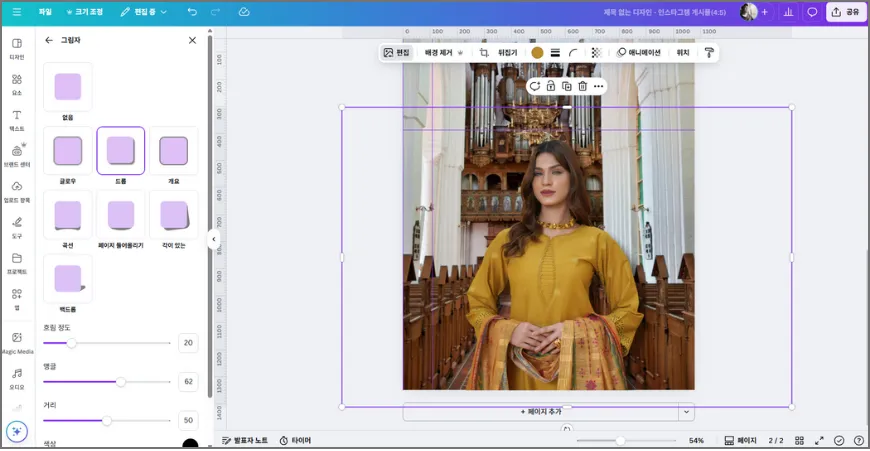Image resolution: width=870 pixels, height=451 pixels.
Task: Duplicate the selected element
Action: 566,87
